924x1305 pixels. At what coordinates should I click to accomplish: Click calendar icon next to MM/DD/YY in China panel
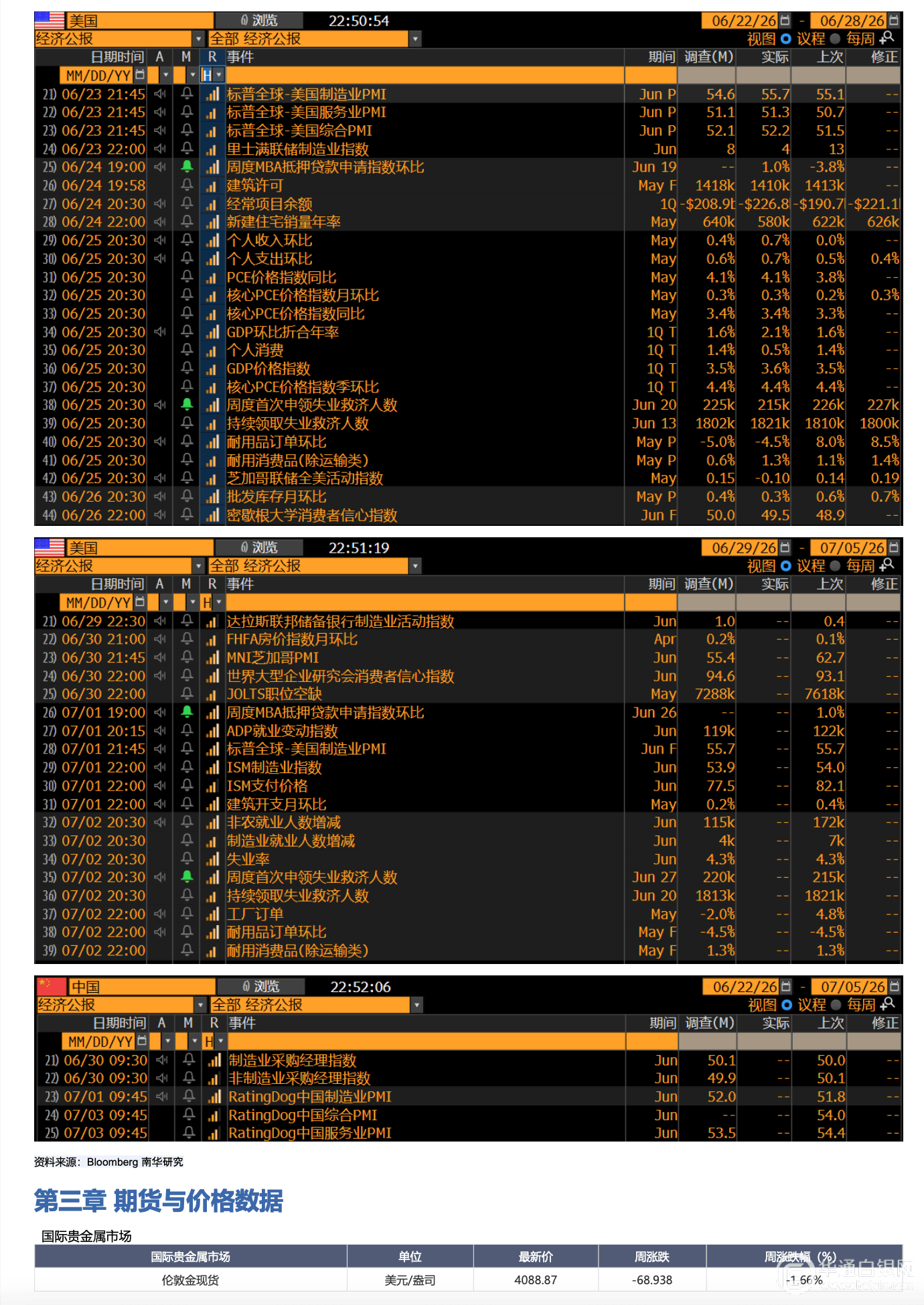point(142,1041)
